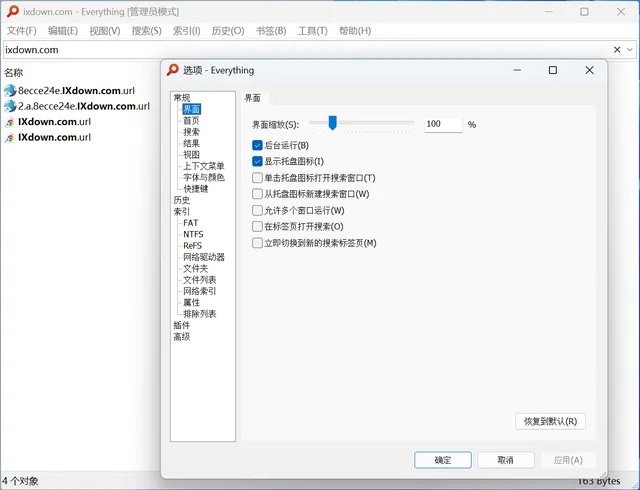The image size is (640, 490).
Task: Select the 8ecce24e.IXdown.com.url file icon
Action: 10,91
